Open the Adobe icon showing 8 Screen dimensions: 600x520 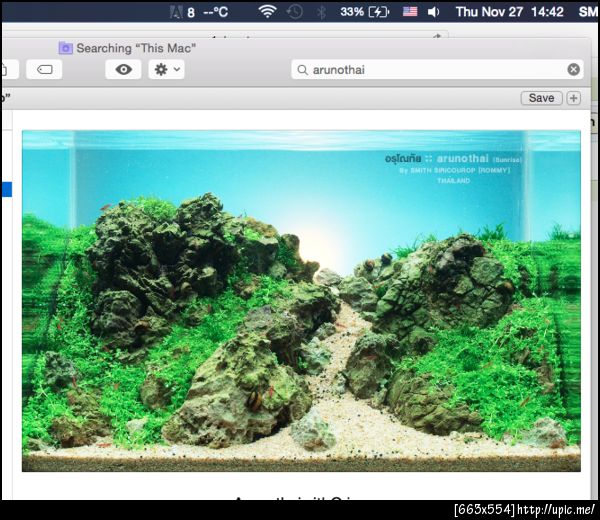pyautogui.click(x=182, y=12)
